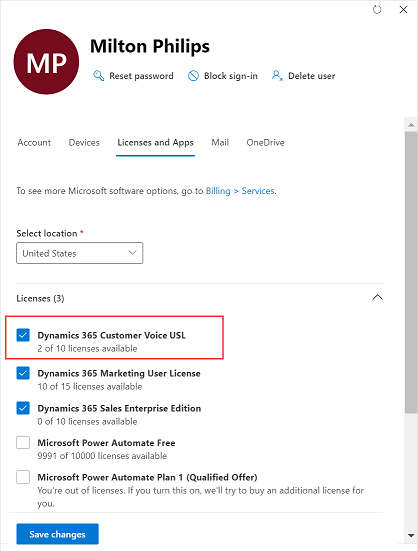Open the OneDrive tab
This screenshot has width=418, height=551.
266,142
